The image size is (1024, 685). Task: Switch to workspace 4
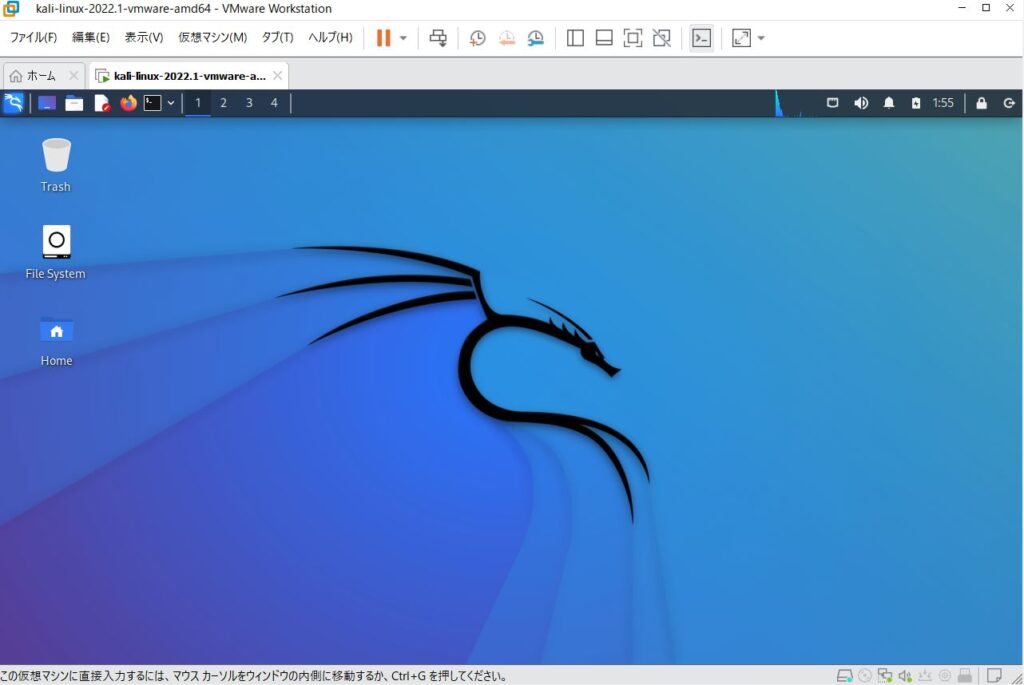click(x=274, y=103)
